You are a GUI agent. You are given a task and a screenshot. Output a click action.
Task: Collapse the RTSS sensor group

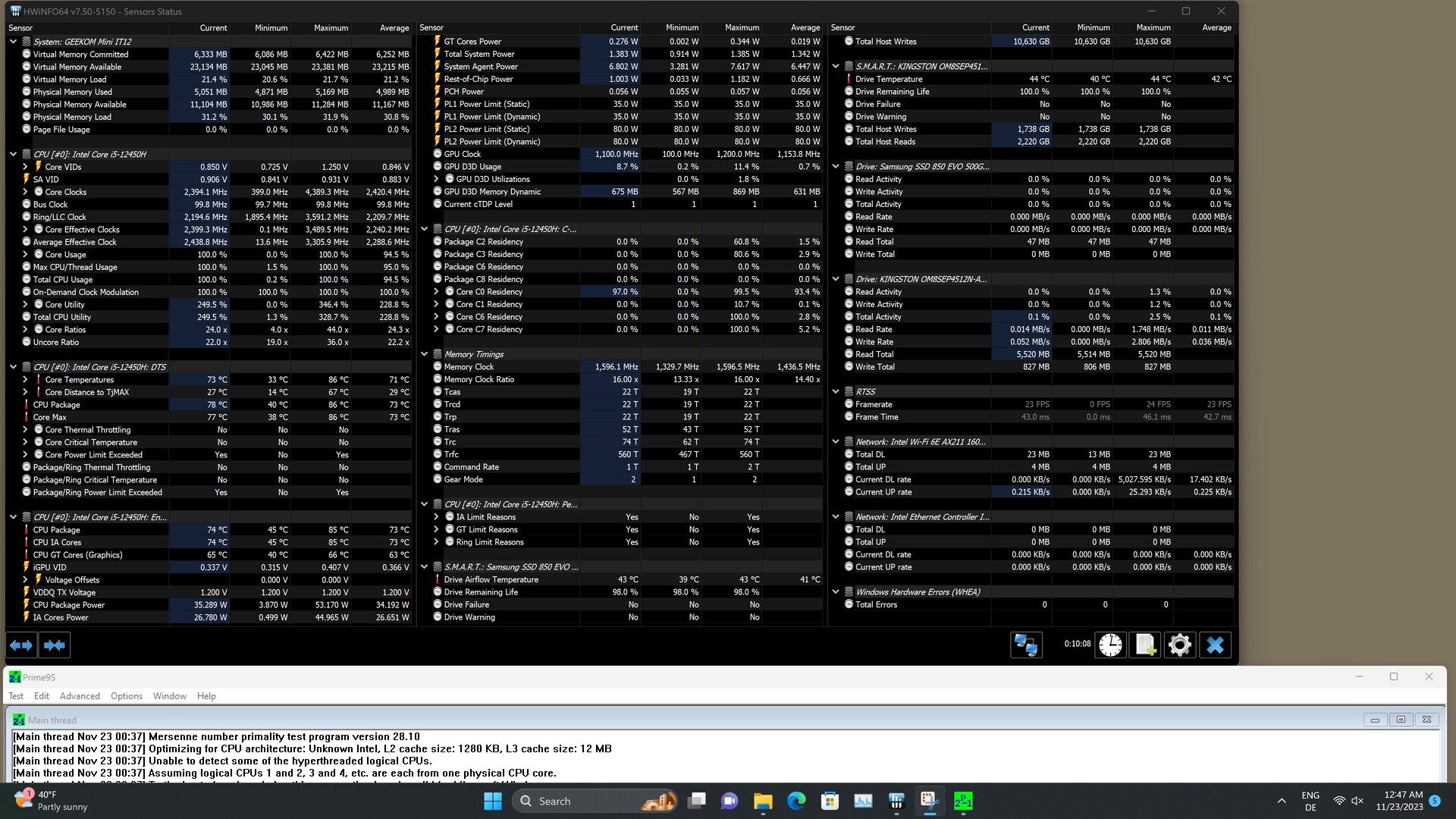coord(836,392)
